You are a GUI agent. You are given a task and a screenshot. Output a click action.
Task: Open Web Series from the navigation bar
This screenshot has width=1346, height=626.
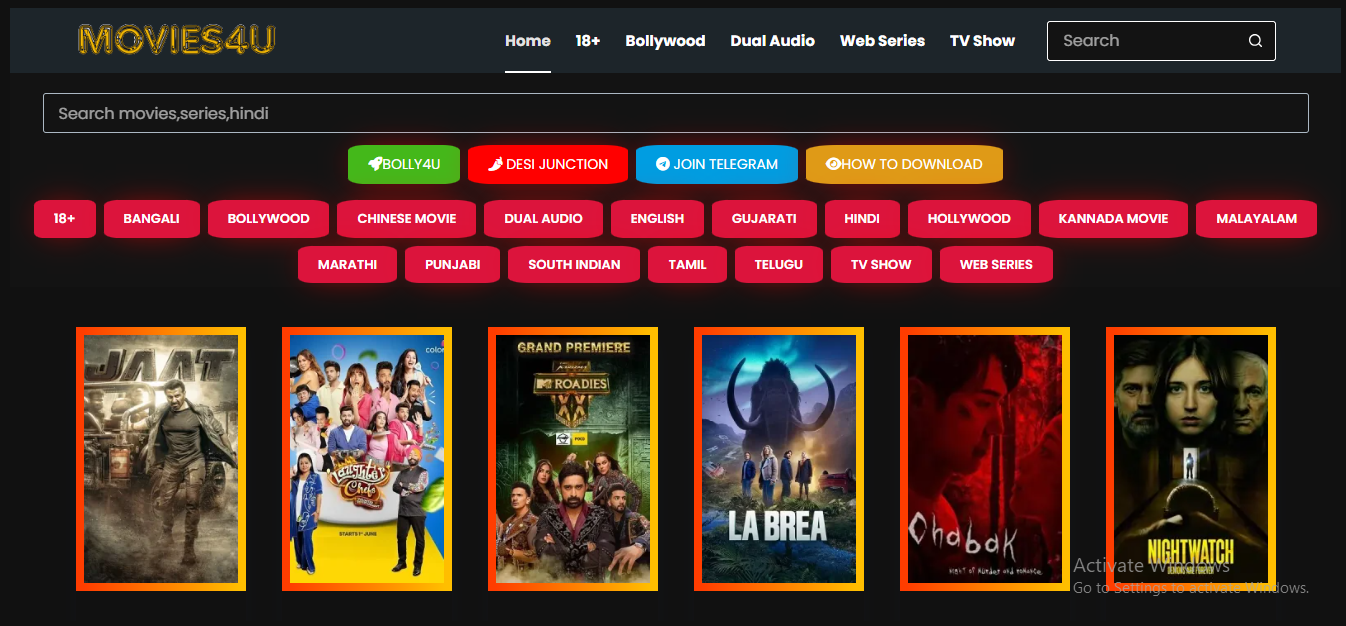(882, 41)
